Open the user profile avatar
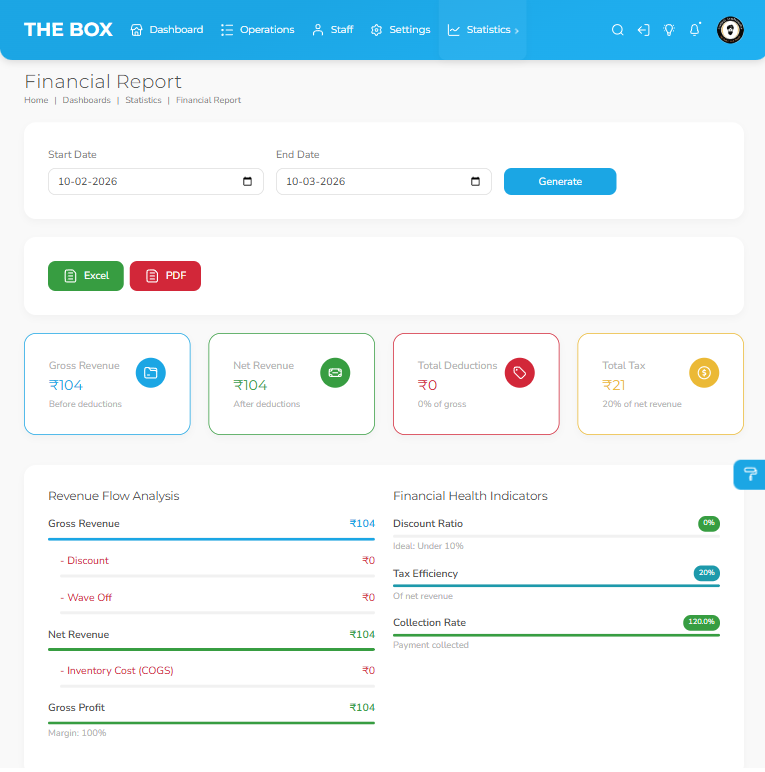 (x=730, y=30)
